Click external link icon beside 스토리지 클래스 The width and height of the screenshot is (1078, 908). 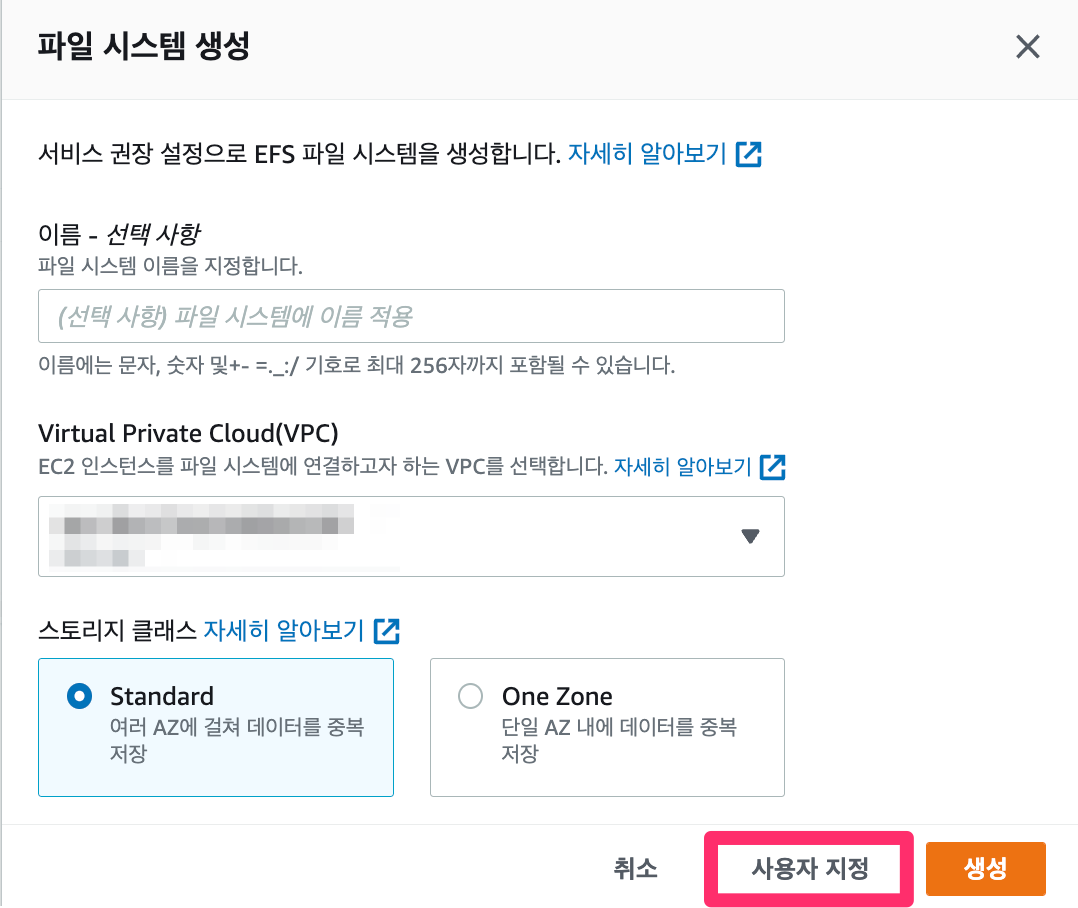(387, 631)
